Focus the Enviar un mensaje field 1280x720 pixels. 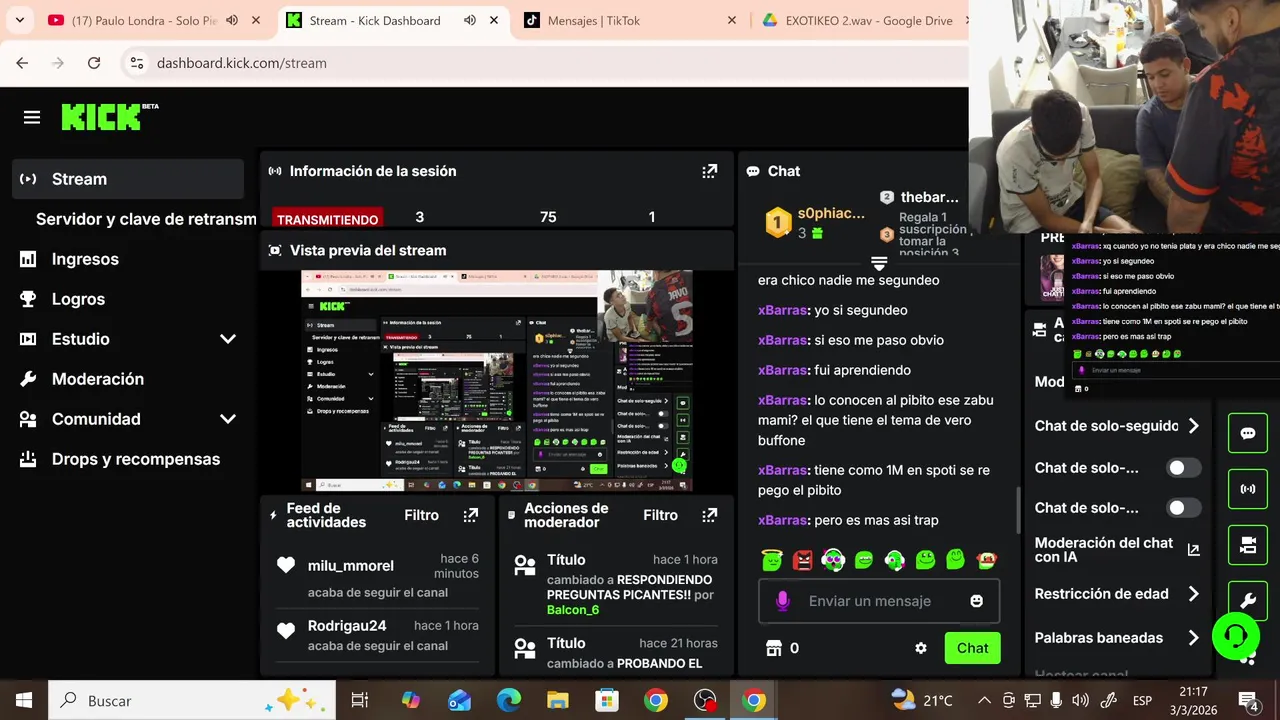tap(878, 601)
